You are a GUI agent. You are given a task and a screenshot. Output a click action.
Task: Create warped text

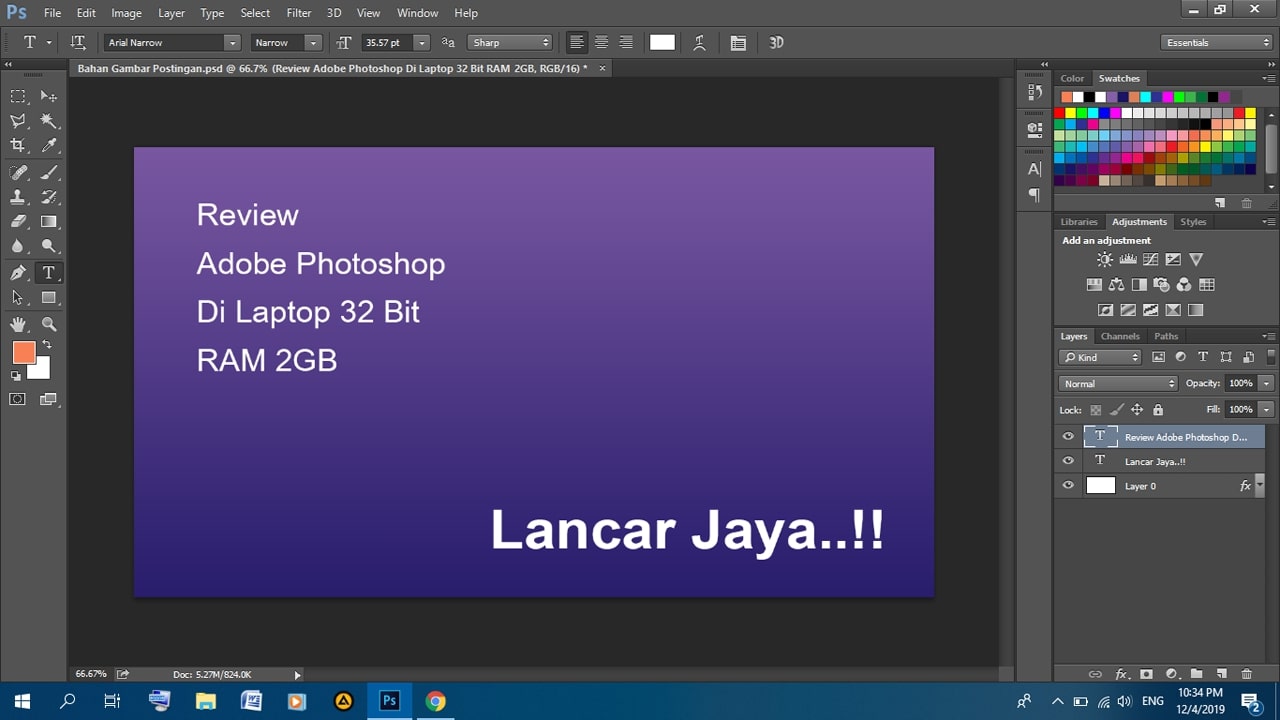pyautogui.click(x=699, y=42)
